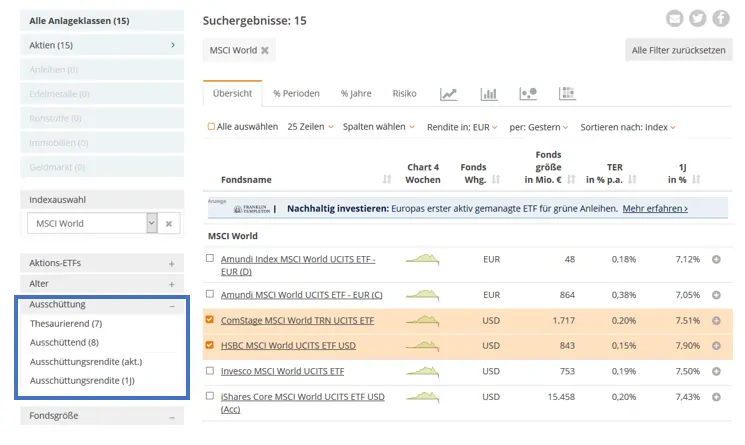Screen dimensions: 745x445
Task: Sort by Fondsname column arrows
Action: click(387, 180)
